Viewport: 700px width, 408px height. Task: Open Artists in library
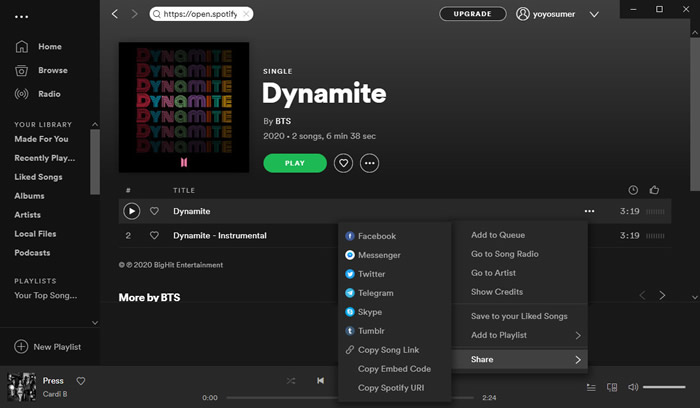[27, 215]
